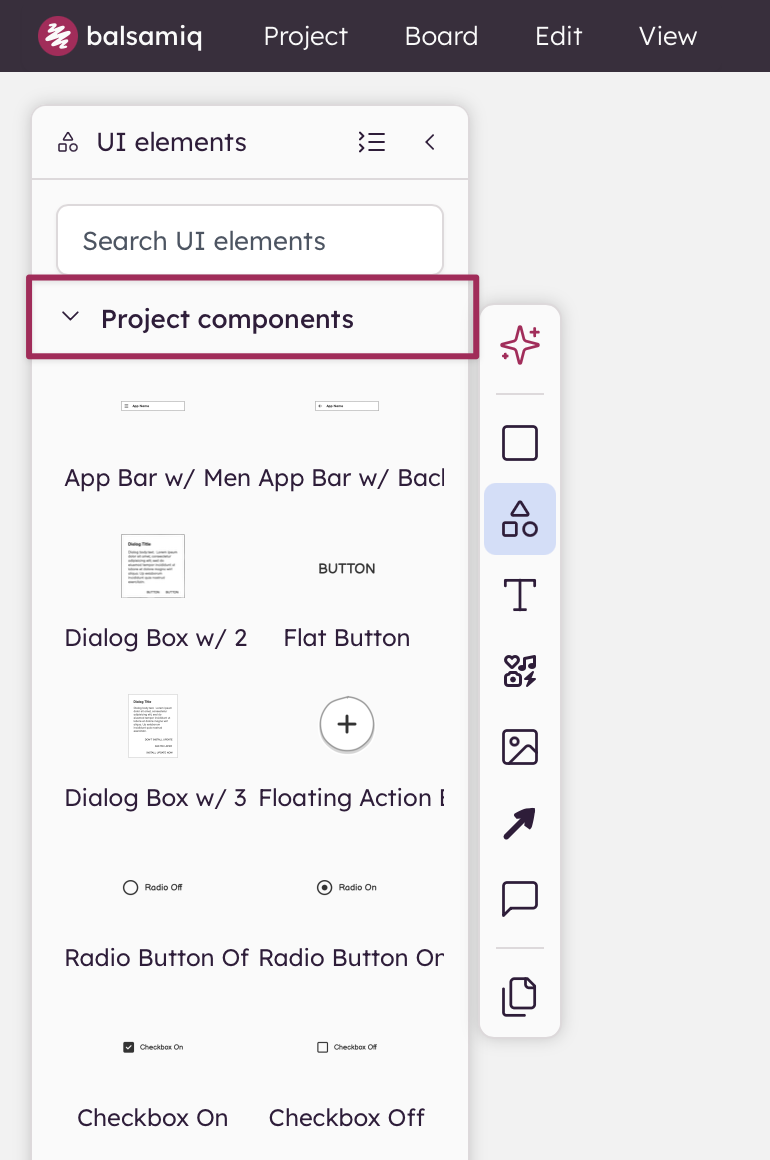Toggle the UI elements list view
The image size is (770, 1160).
[371, 142]
